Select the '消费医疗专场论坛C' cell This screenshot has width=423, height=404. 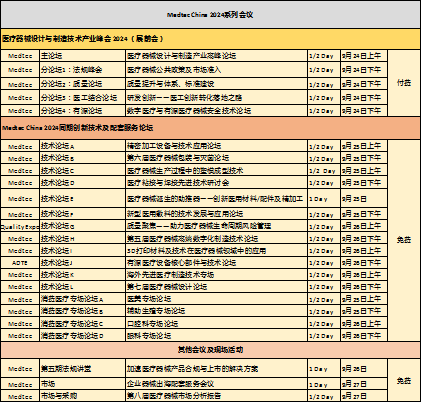point(82,323)
